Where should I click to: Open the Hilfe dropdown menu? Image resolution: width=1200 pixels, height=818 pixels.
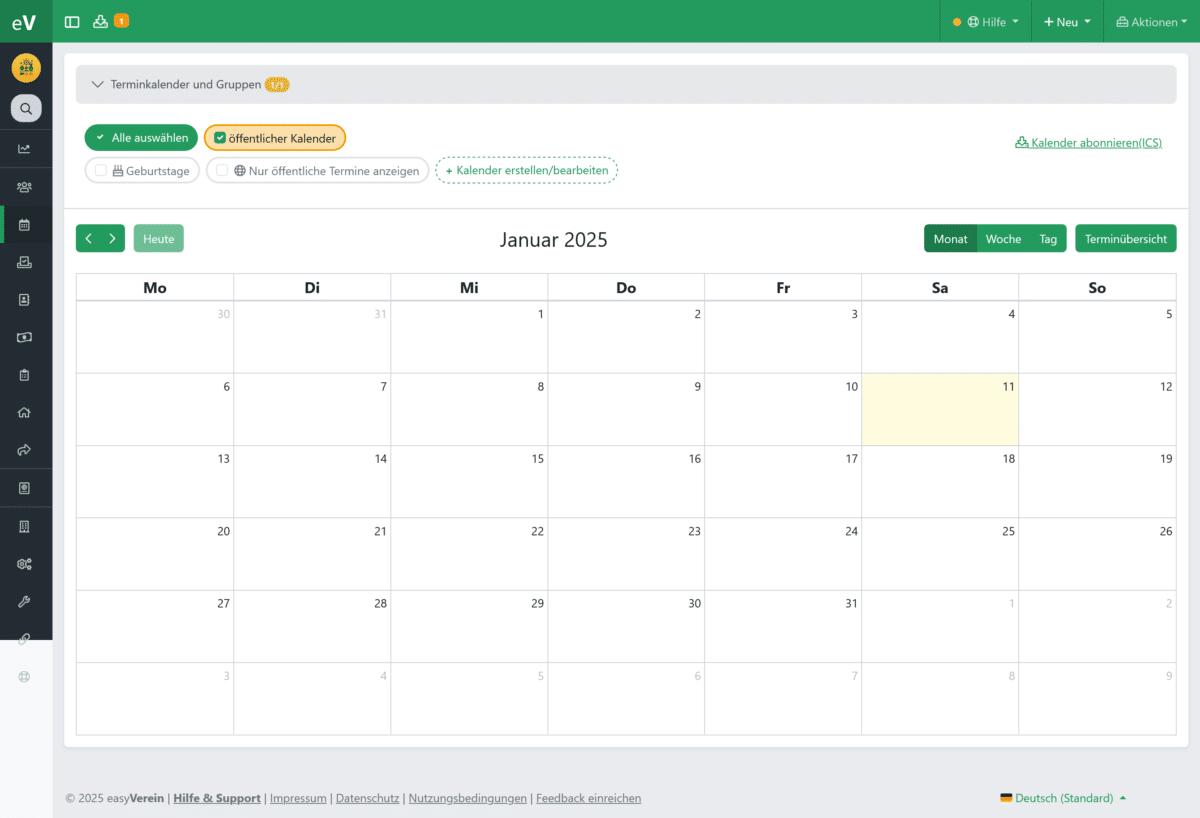[x=986, y=22]
